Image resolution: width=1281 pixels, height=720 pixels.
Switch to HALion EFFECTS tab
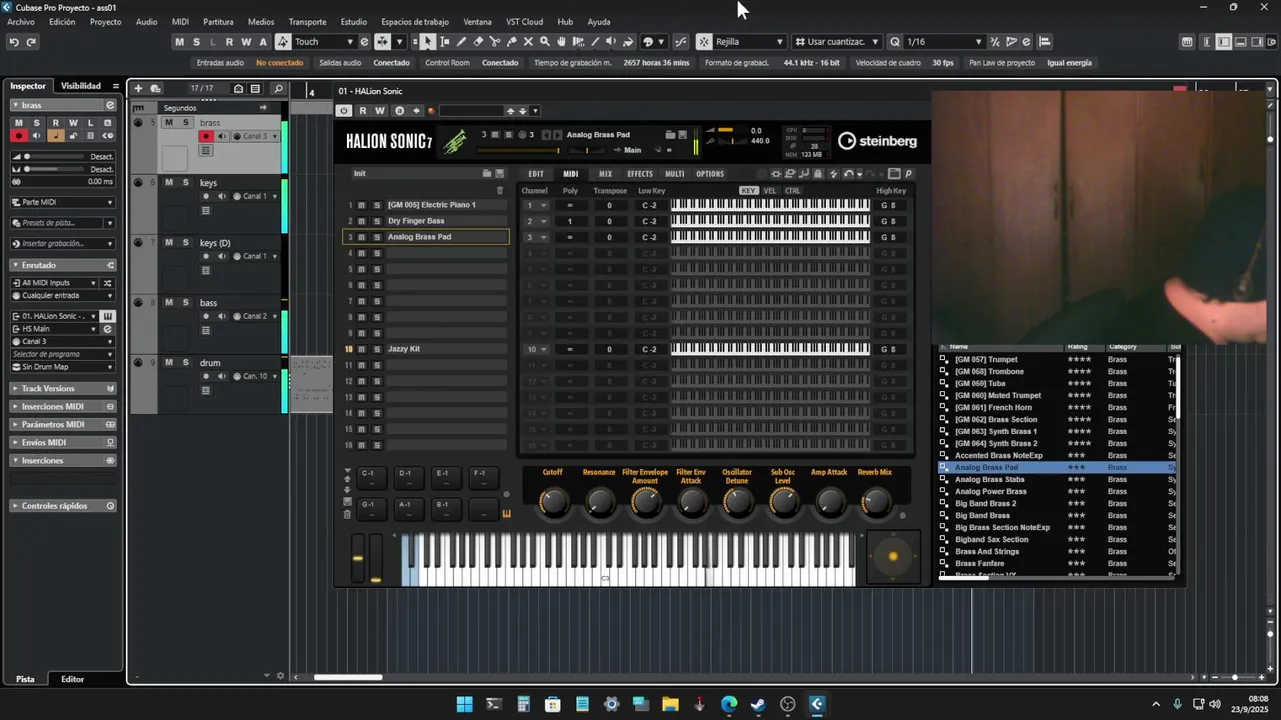pyautogui.click(x=640, y=174)
